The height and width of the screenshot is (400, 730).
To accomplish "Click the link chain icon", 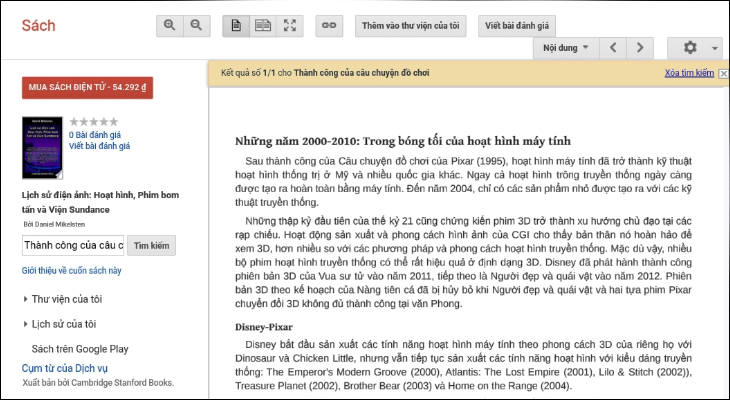I will pyautogui.click(x=329, y=26).
